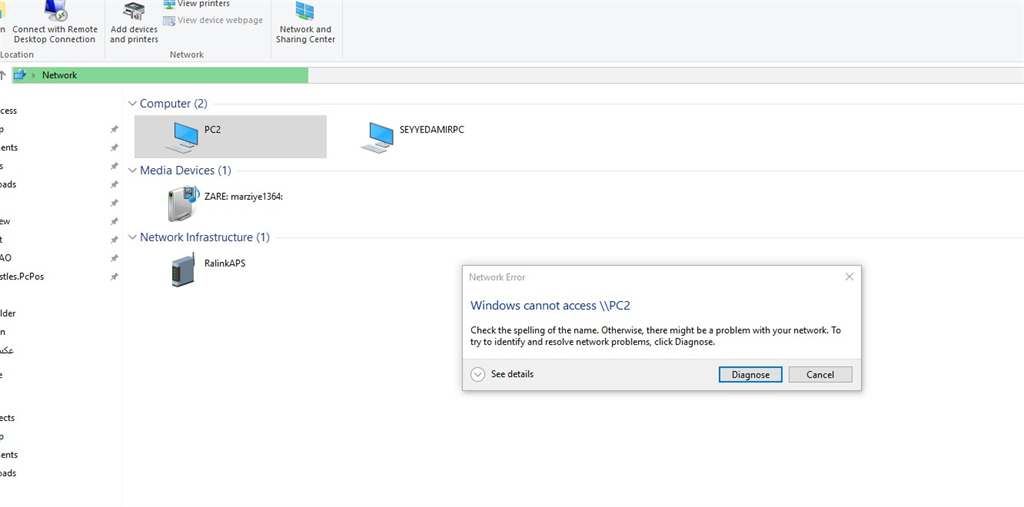
Task: Click the breadcrumb chevron before Network
Action: coord(33,75)
